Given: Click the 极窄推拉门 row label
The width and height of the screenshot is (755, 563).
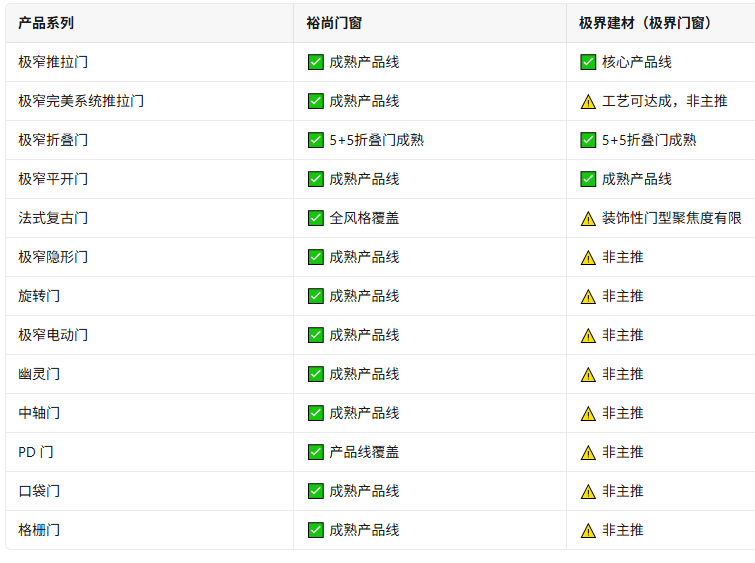Looking at the screenshot, I should [53, 62].
